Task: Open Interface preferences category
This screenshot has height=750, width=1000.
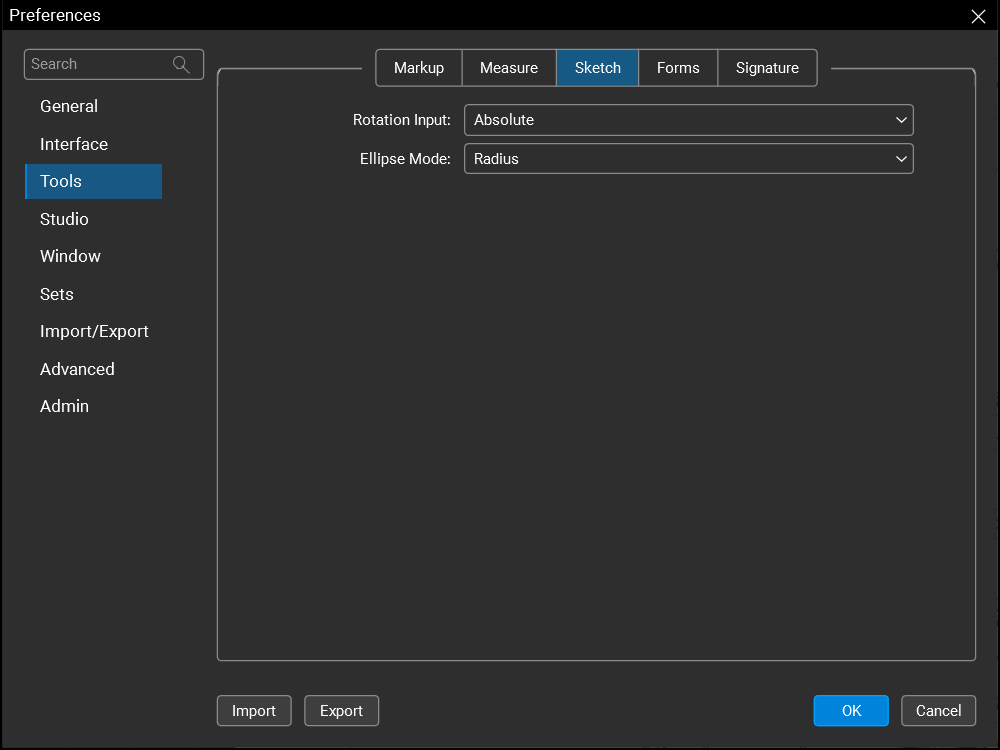Action: click(74, 144)
